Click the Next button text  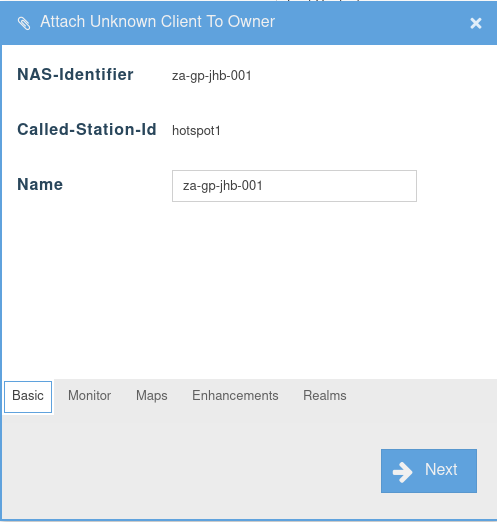441,470
